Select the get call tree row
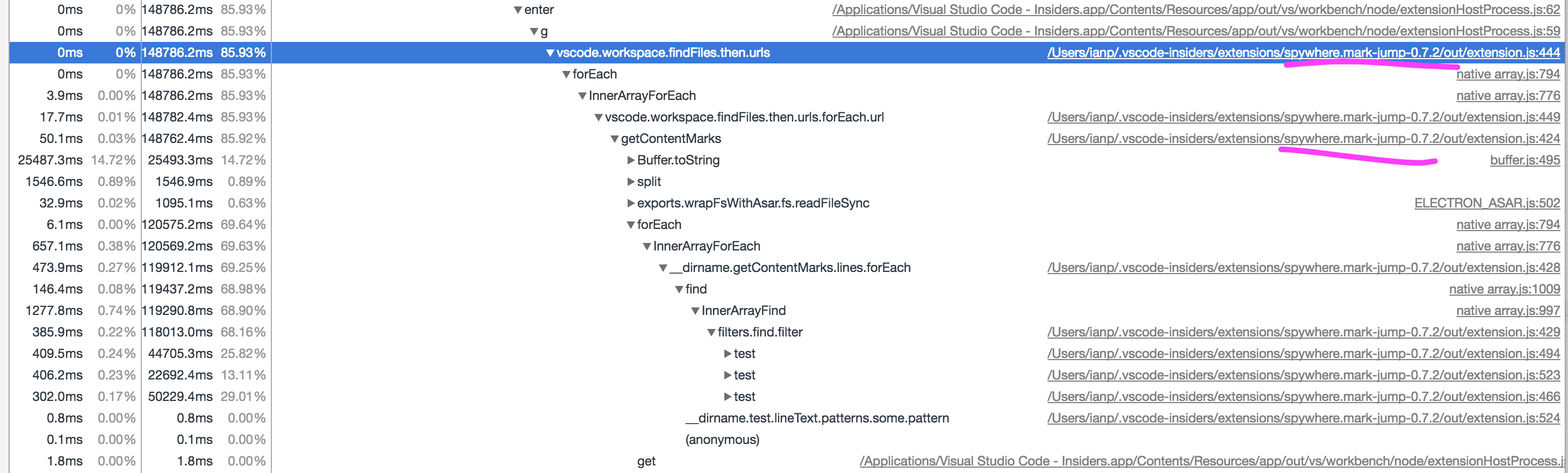 click(x=646, y=461)
